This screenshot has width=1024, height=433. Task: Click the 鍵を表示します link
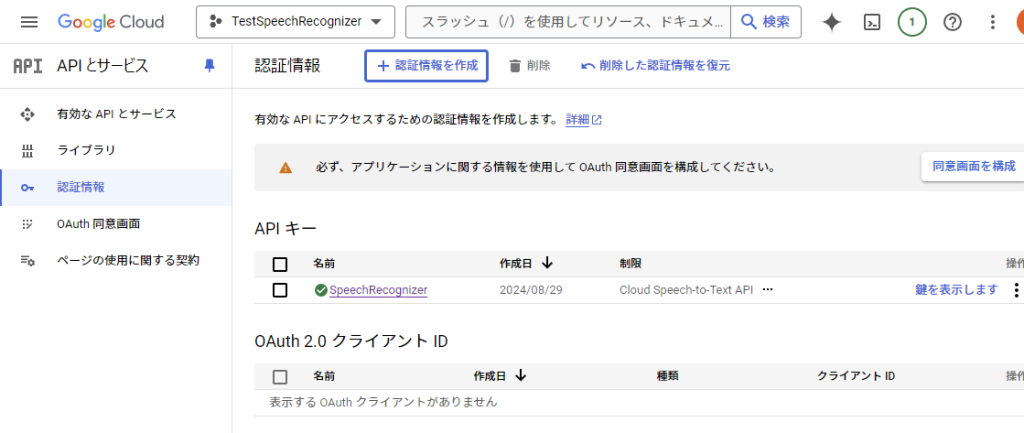956,290
